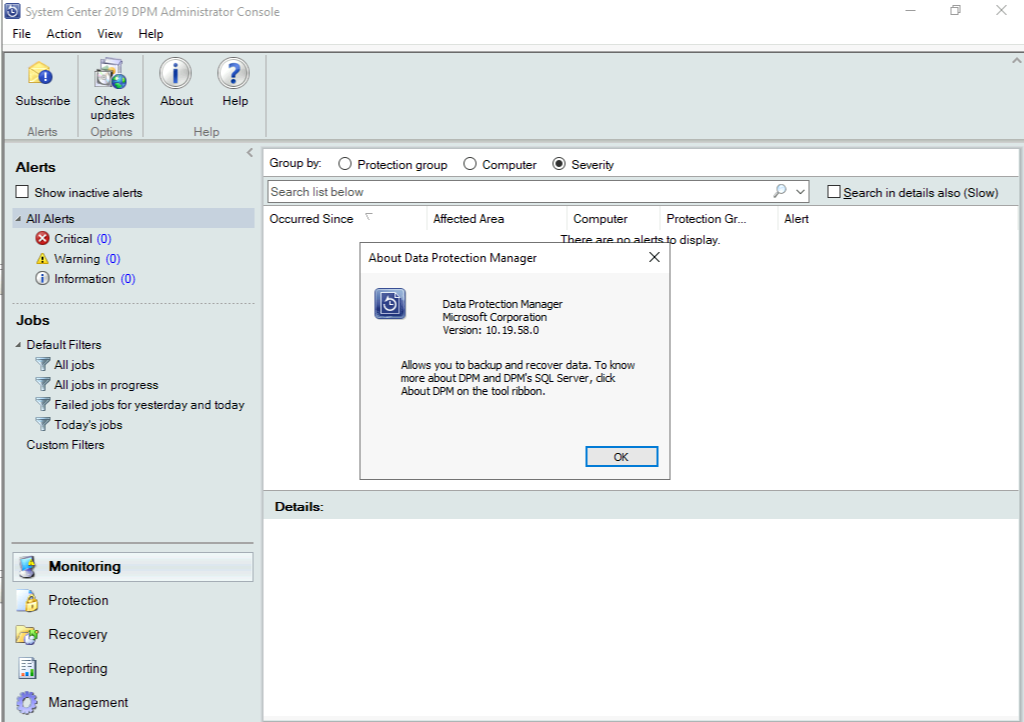Click the Subscribe alerts icon
The width and height of the screenshot is (1024, 722).
click(40, 73)
